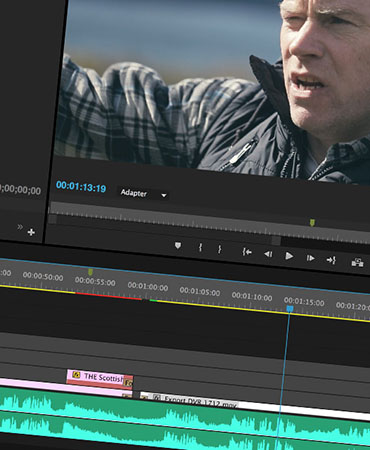Expand the double-chevron overflow menu
The width and height of the screenshot is (370, 450).
point(20,227)
